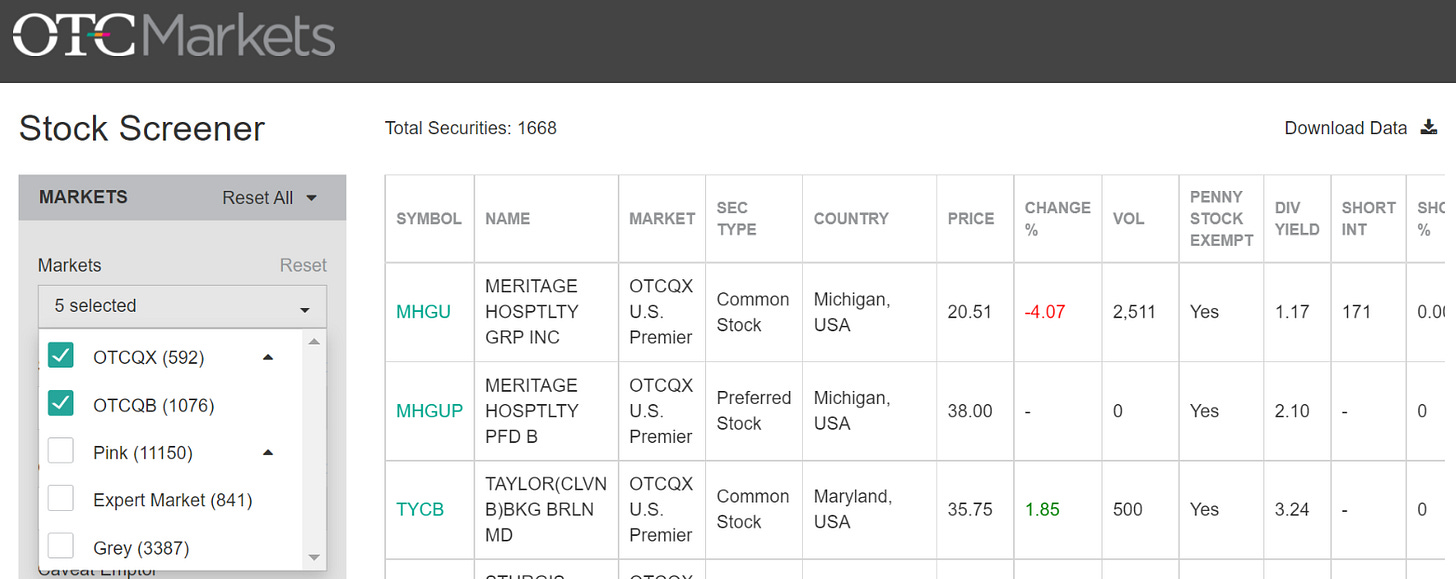Collapse the OTCQX sub-market triangle
The width and height of the screenshot is (1456, 579).
tap(267, 357)
